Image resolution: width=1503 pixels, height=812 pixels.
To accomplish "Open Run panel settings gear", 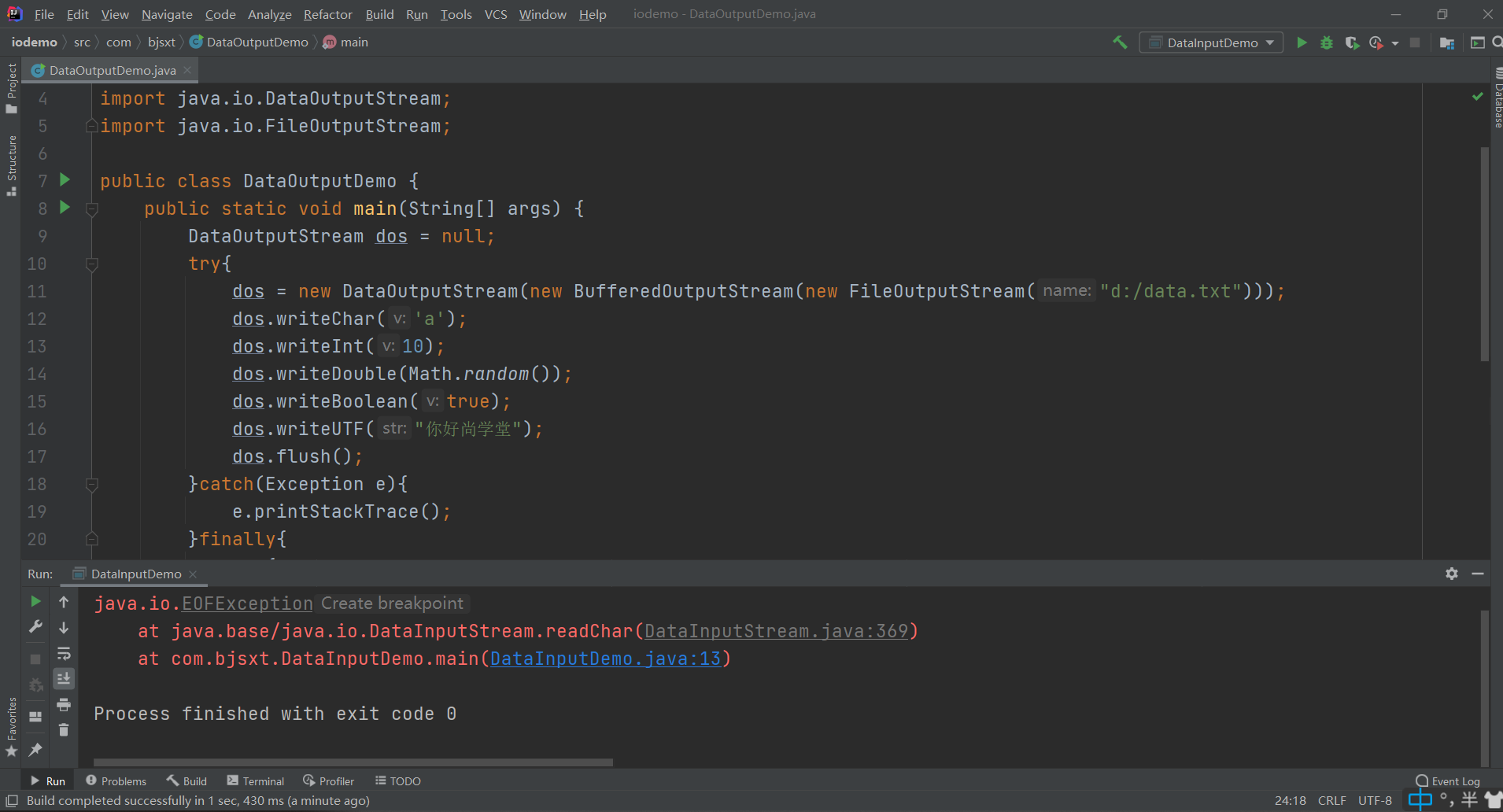I will [1452, 574].
